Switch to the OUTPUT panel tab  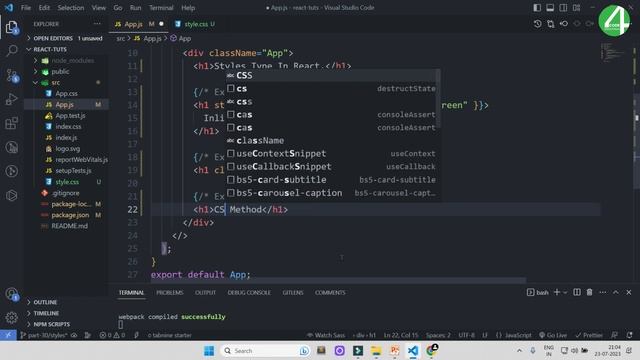tap(205, 293)
